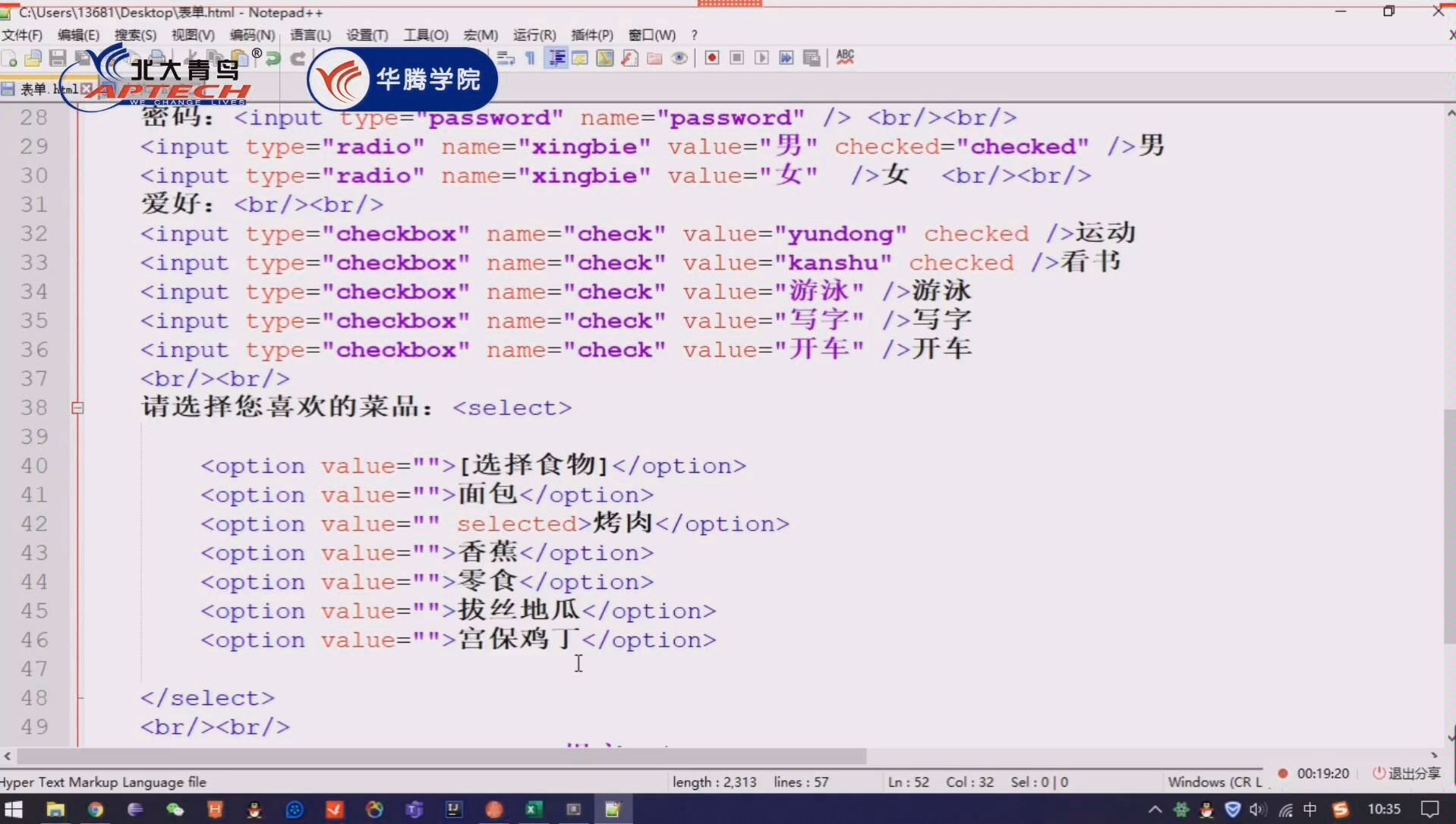Open the 视图(V) menu

click(x=193, y=35)
